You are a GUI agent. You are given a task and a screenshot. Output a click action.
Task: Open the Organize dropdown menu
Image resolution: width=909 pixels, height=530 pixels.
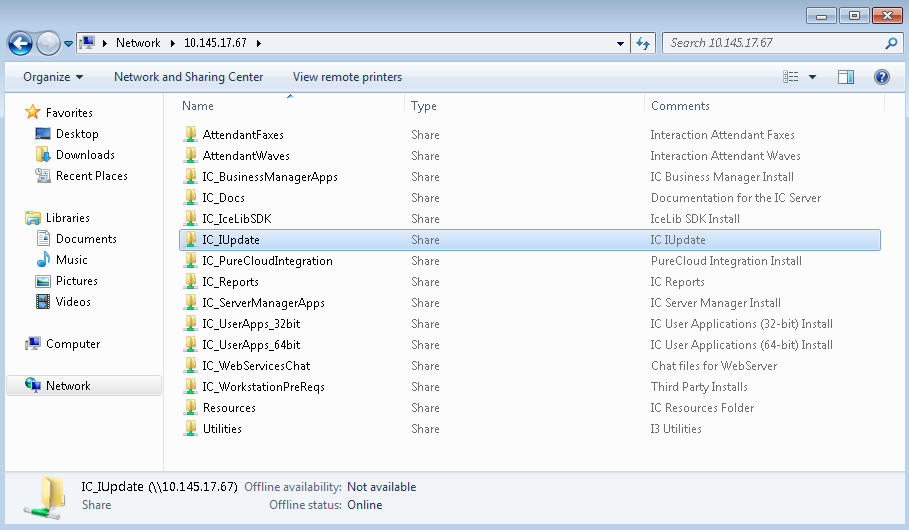click(53, 77)
